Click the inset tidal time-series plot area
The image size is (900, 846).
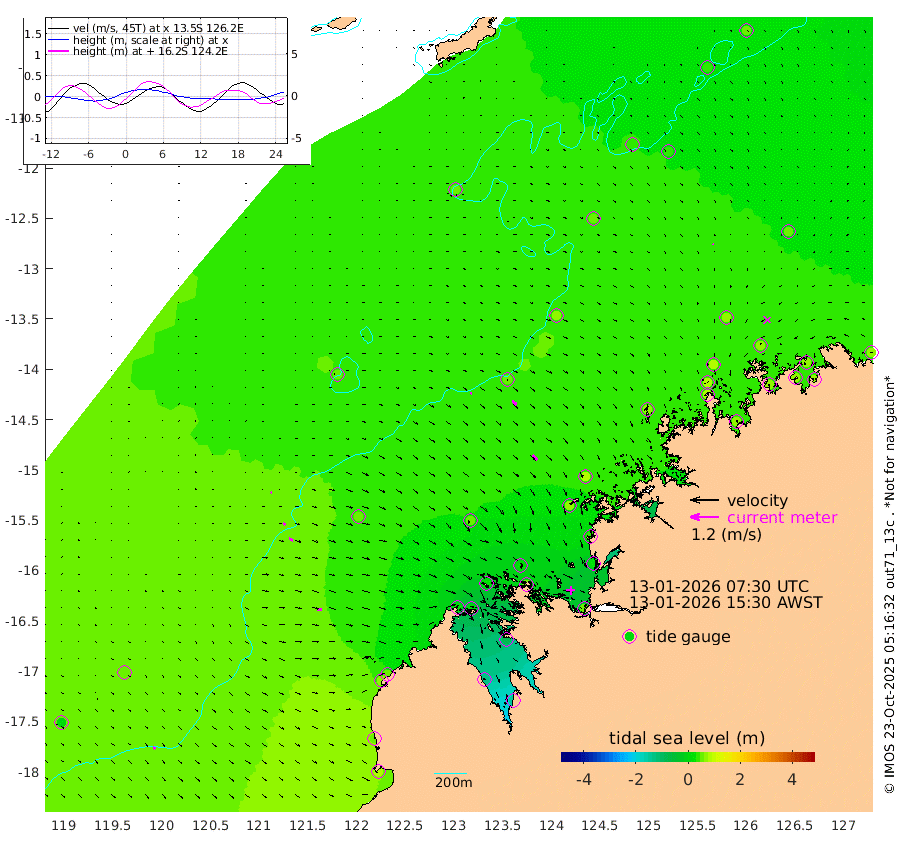click(166, 80)
